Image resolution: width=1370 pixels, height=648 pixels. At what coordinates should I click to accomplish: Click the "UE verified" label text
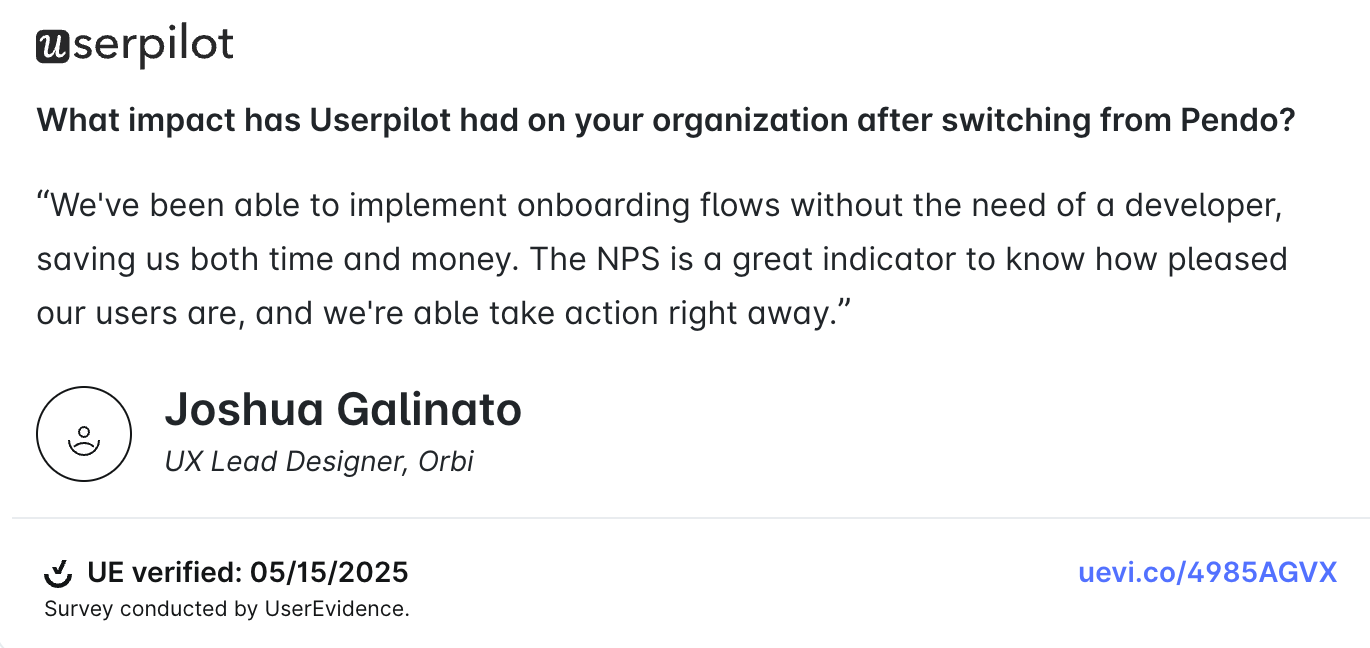coord(164,573)
